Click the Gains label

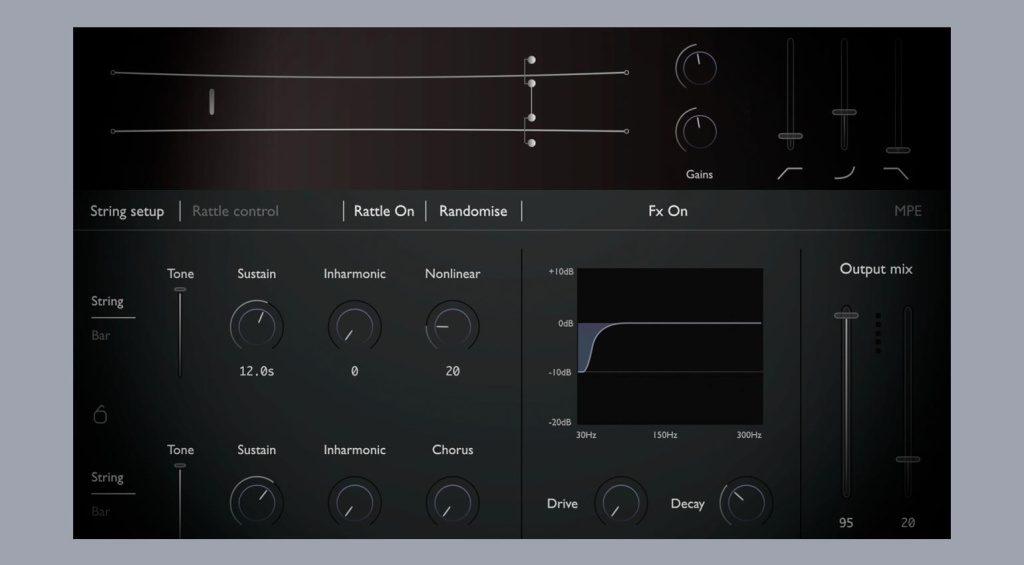point(699,174)
